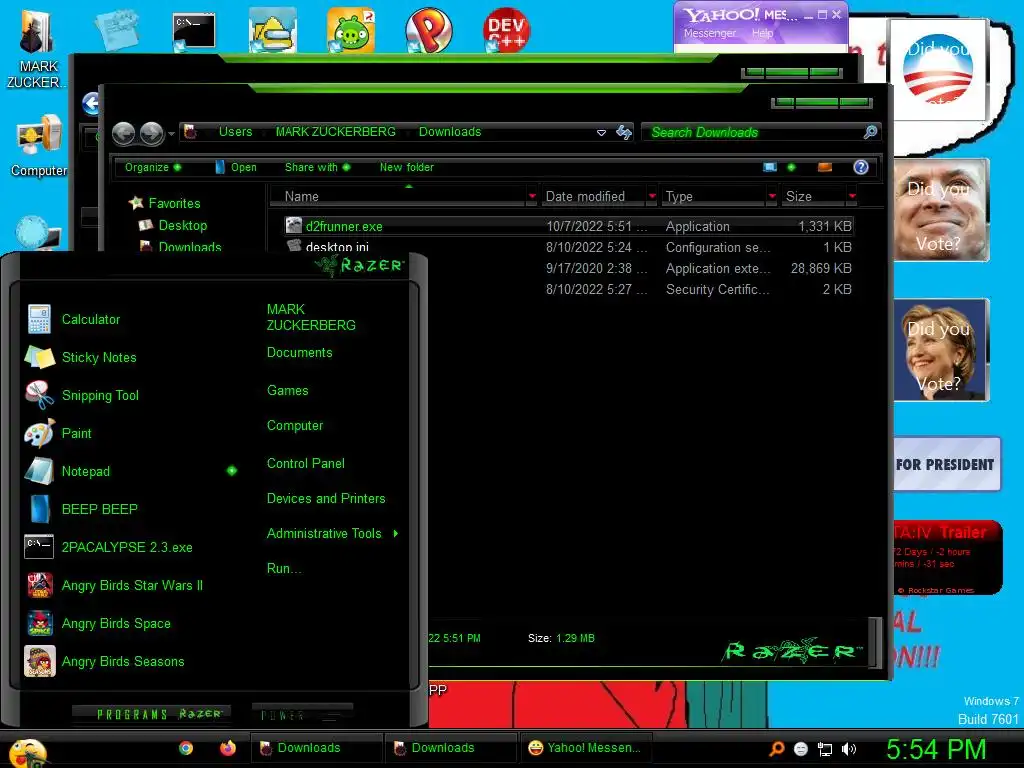Open the Size column filter arrow
The height and width of the screenshot is (768, 1024).
pos(852,196)
